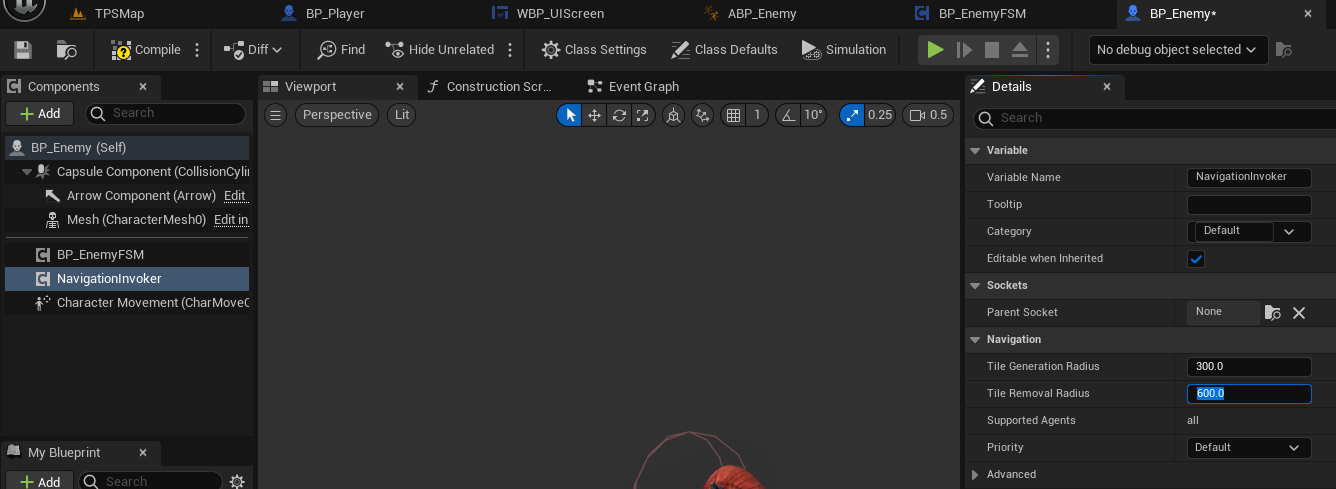Switch to the BP_EnemyFSM tab
Screen dimensions: 1336x489
(x=982, y=14)
